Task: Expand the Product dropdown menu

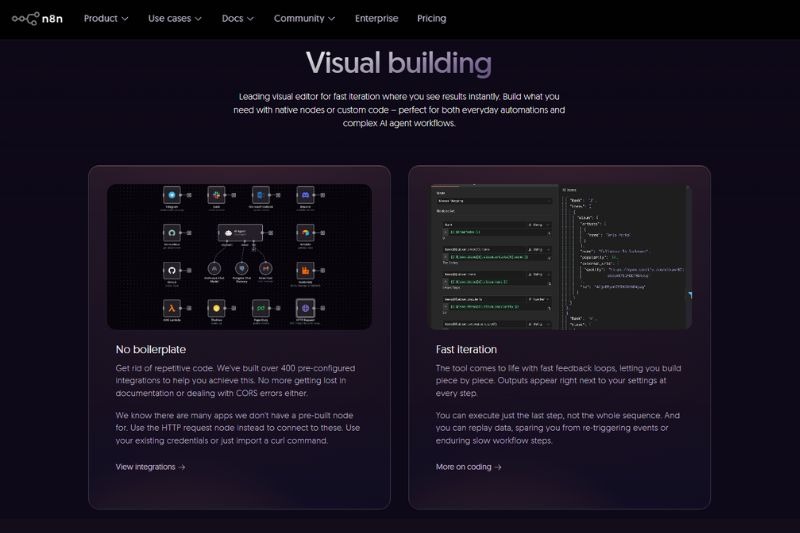Action: click(x=106, y=18)
